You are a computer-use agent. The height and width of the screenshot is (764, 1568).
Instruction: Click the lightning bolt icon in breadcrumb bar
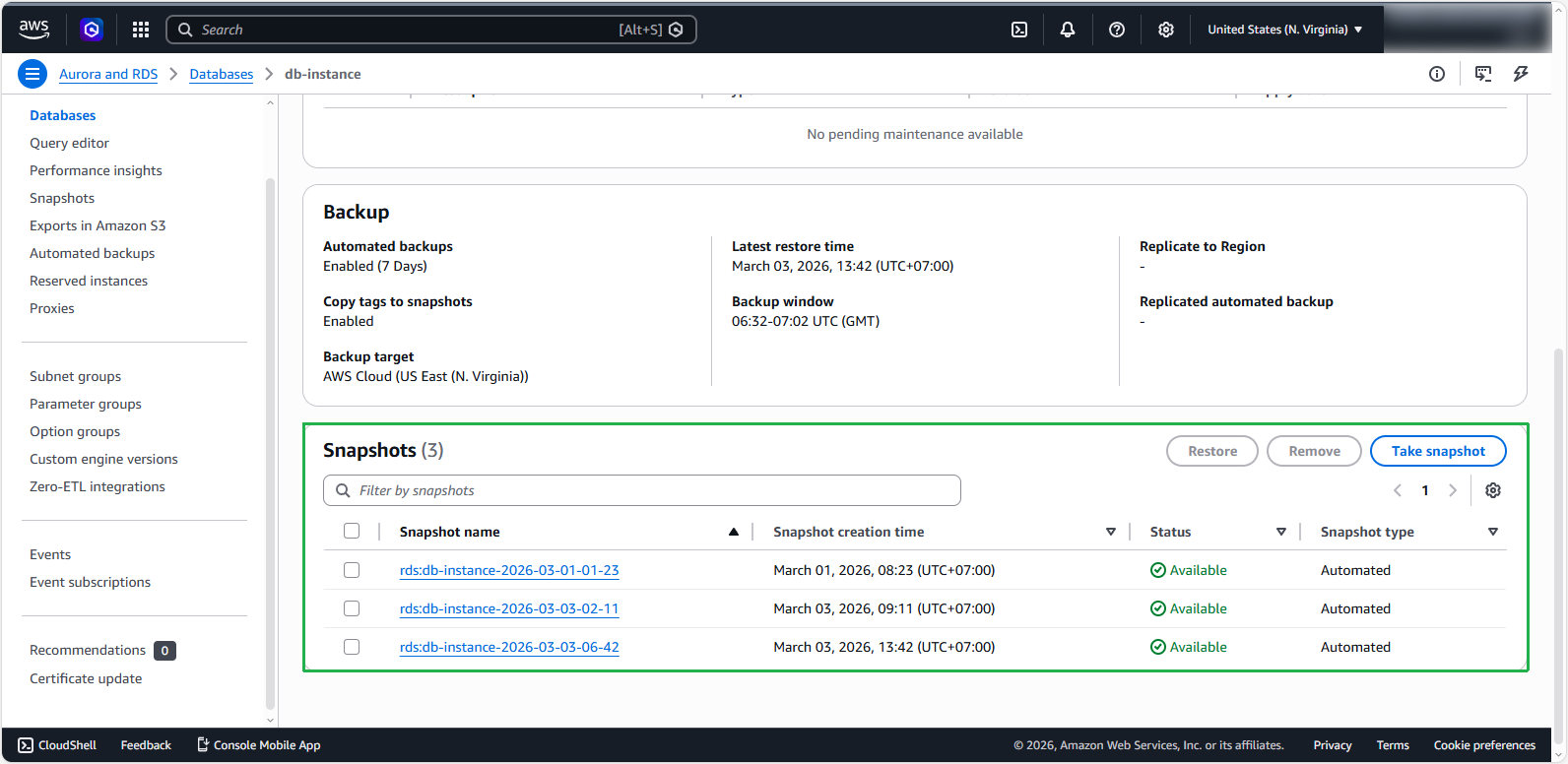pos(1521,74)
